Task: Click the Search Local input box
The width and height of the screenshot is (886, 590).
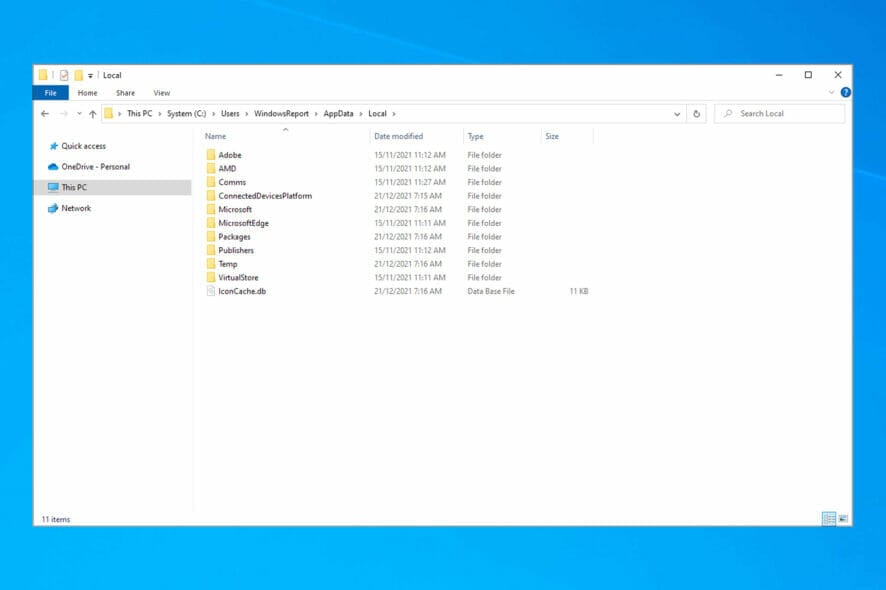Action: tap(785, 114)
